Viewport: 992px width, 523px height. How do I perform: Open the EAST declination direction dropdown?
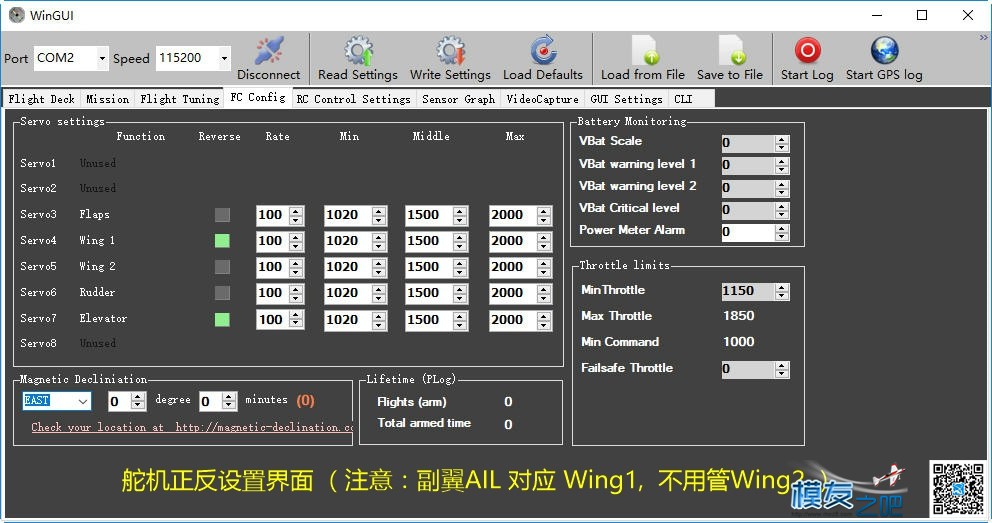(83, 401)
